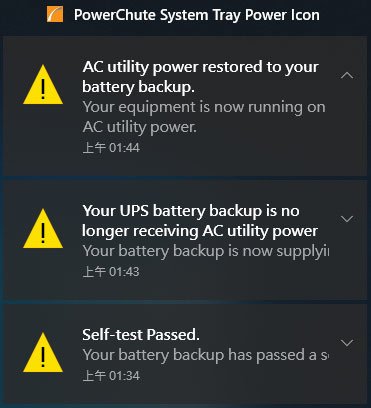This screenshot has height=408, width=371.
Task: Click 'longer receiving AC utility power' title line
Action: click(x=200, y=231)
